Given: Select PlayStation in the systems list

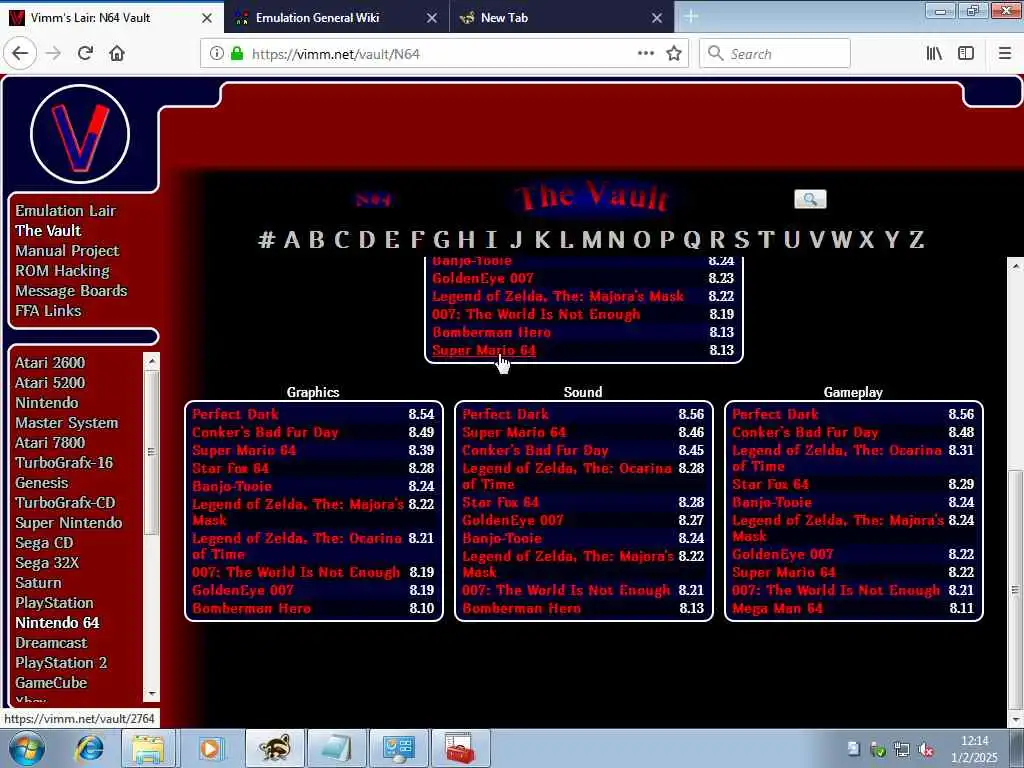Looking at the screenshot, I should pos(54,603).
